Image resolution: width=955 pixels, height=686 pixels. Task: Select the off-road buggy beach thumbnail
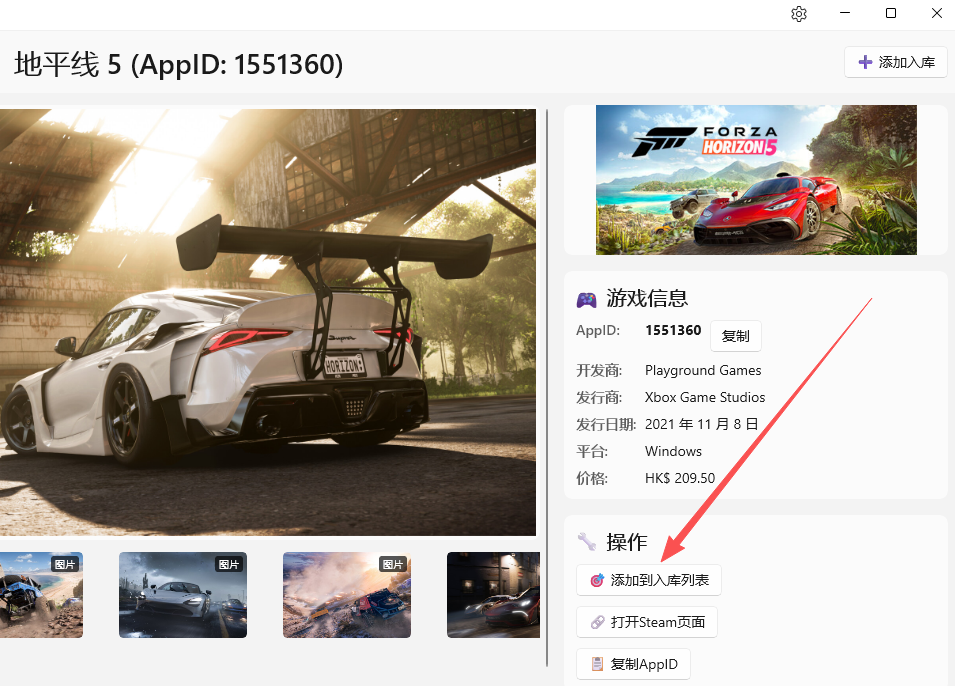click(41, 595)
